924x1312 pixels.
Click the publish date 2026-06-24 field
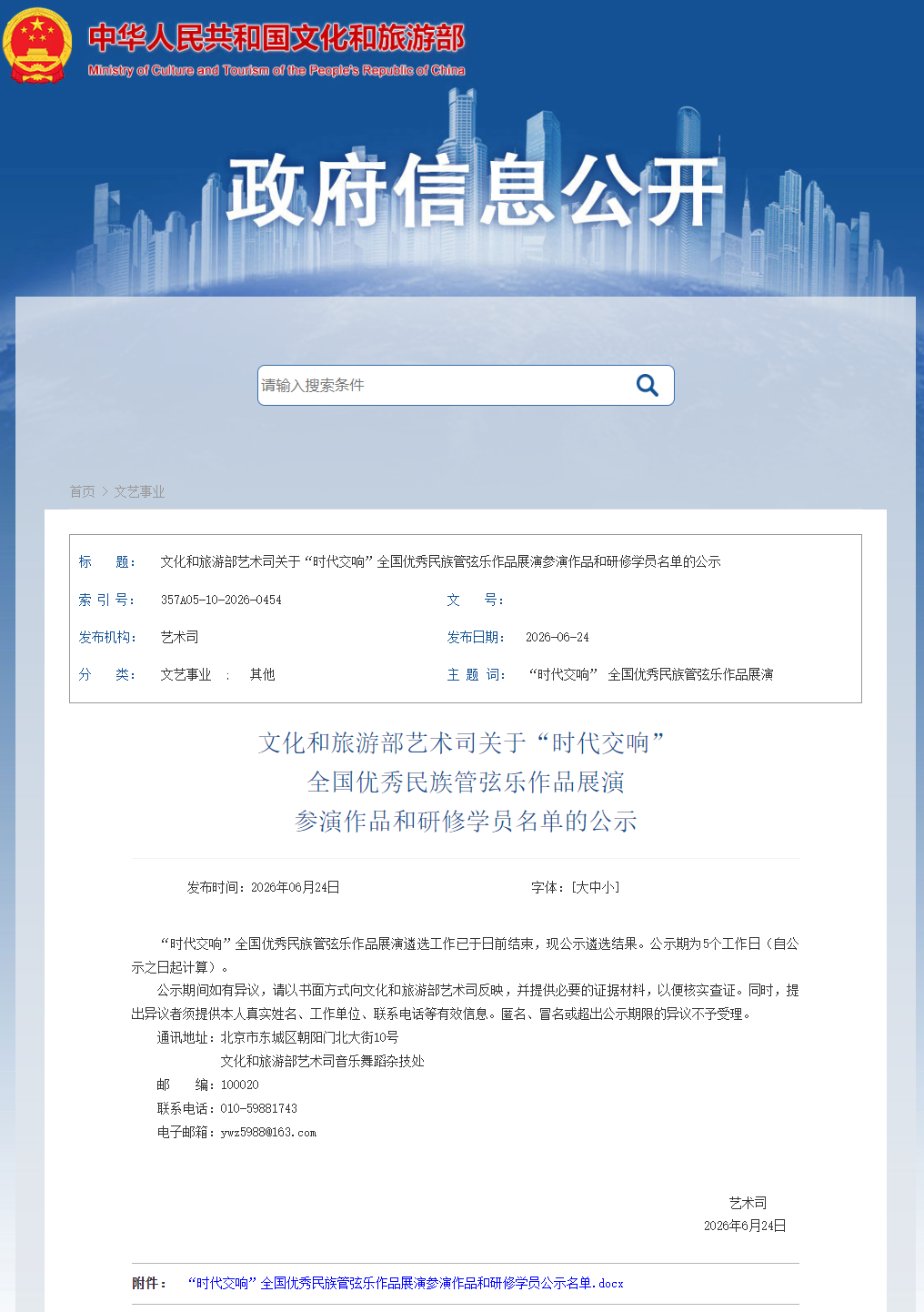coord(557,637)
